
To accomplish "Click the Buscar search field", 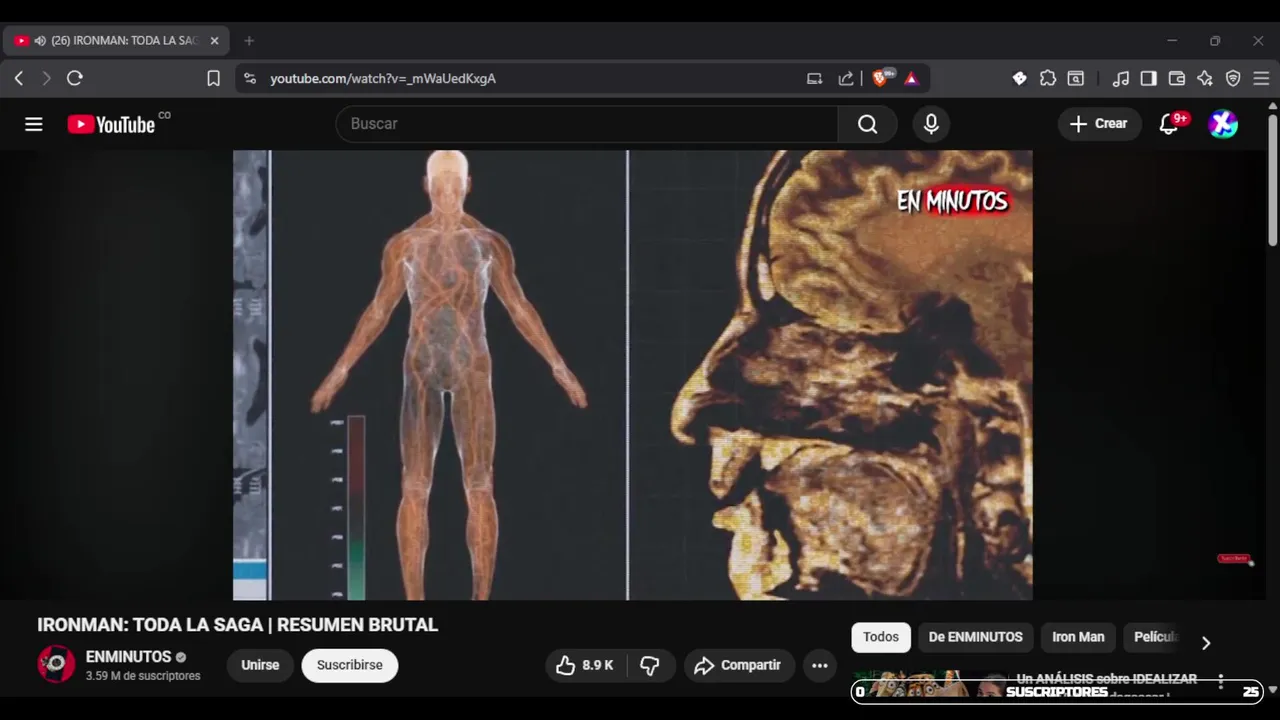I will (587, 124).
